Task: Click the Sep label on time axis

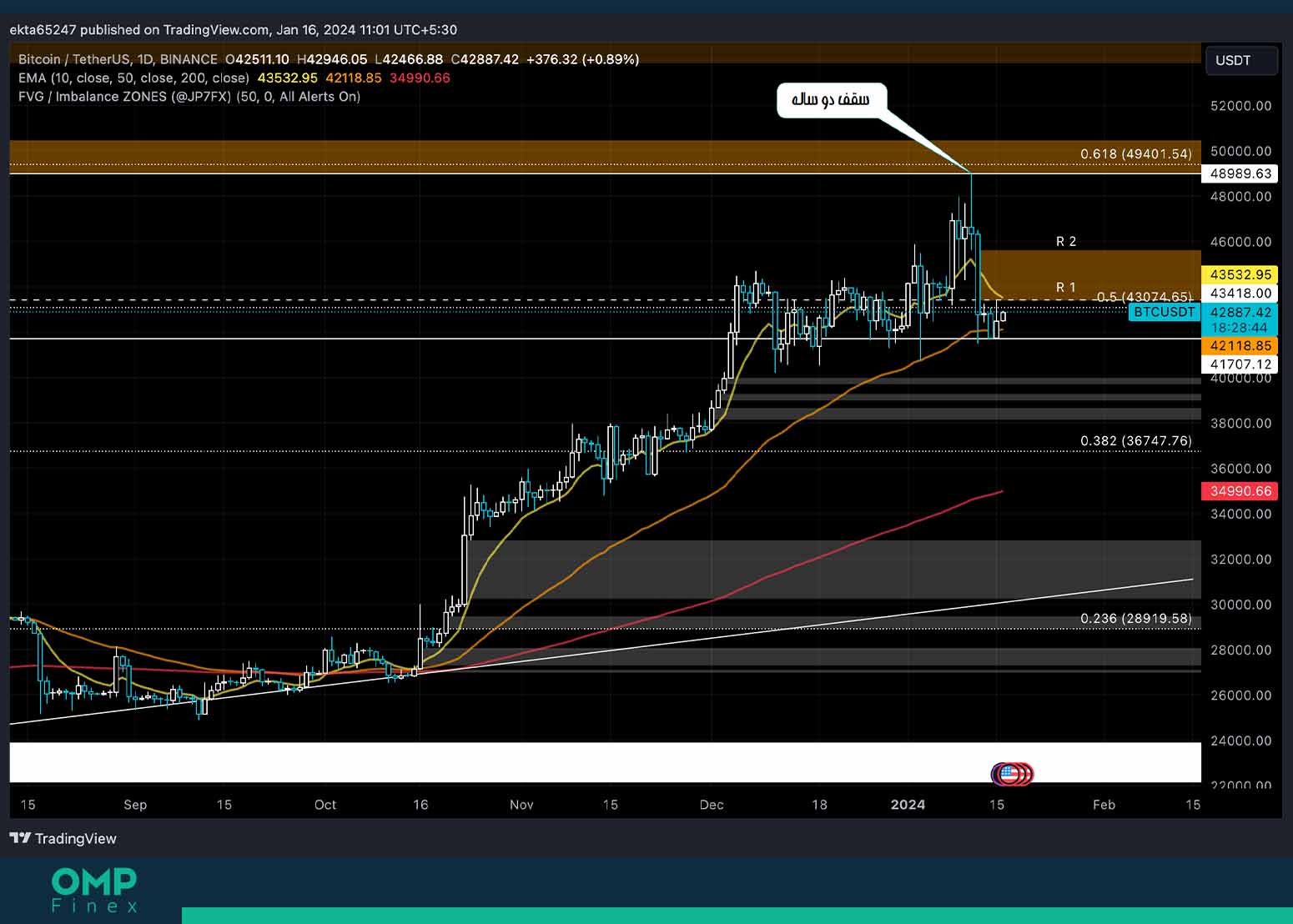Action: click(135, 805)
